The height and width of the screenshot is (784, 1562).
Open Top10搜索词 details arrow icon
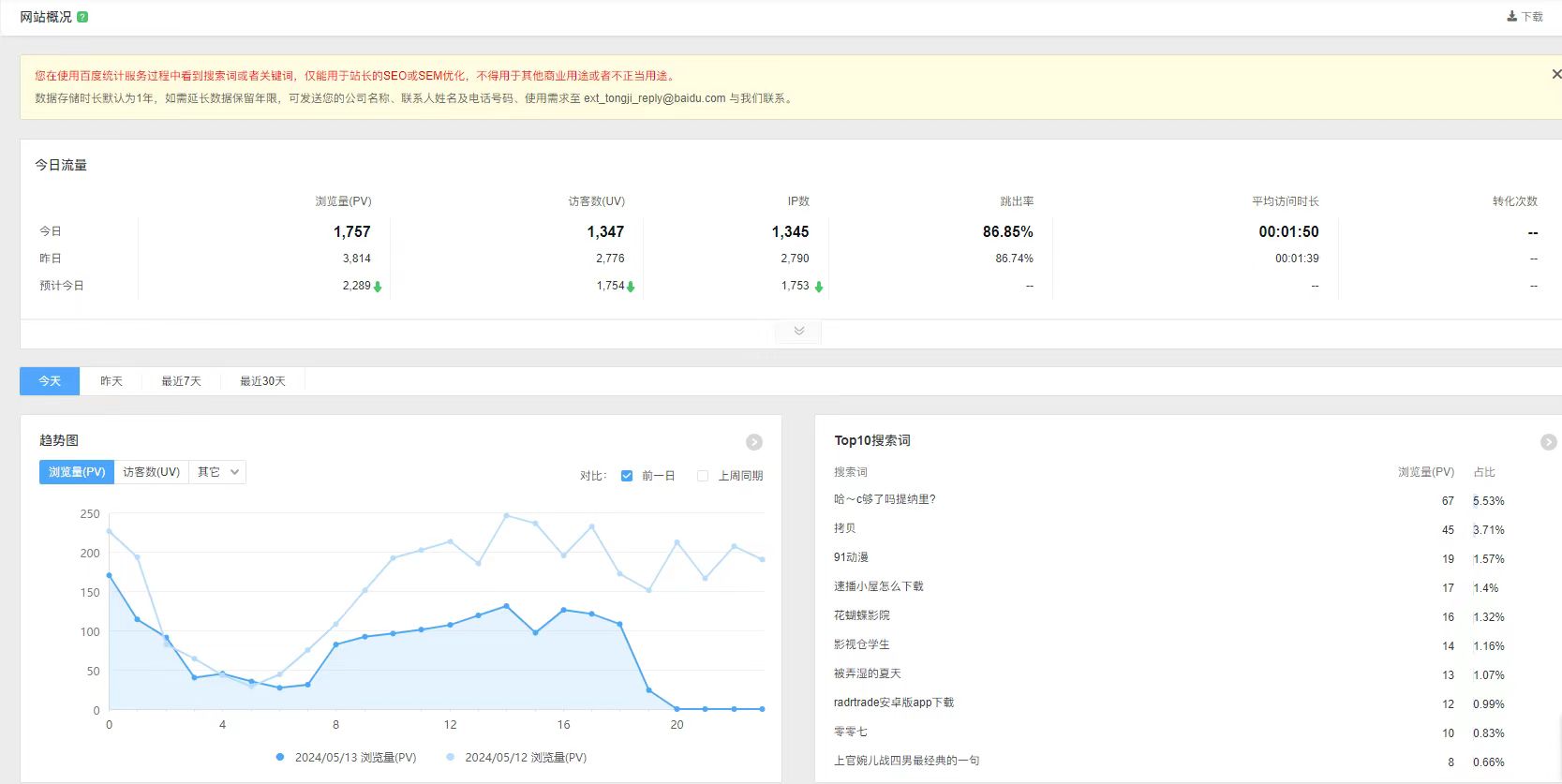coord(1548,442)
